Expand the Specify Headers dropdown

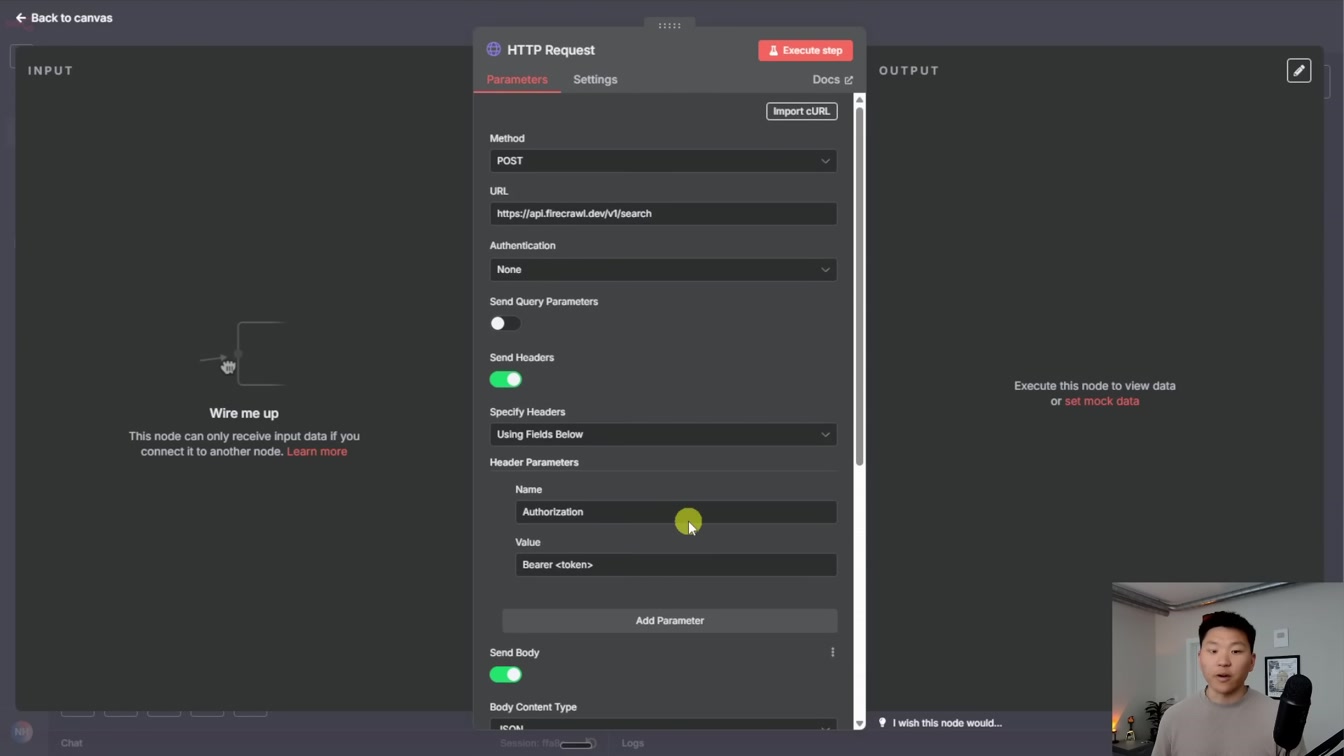click(x=663, y=435)
